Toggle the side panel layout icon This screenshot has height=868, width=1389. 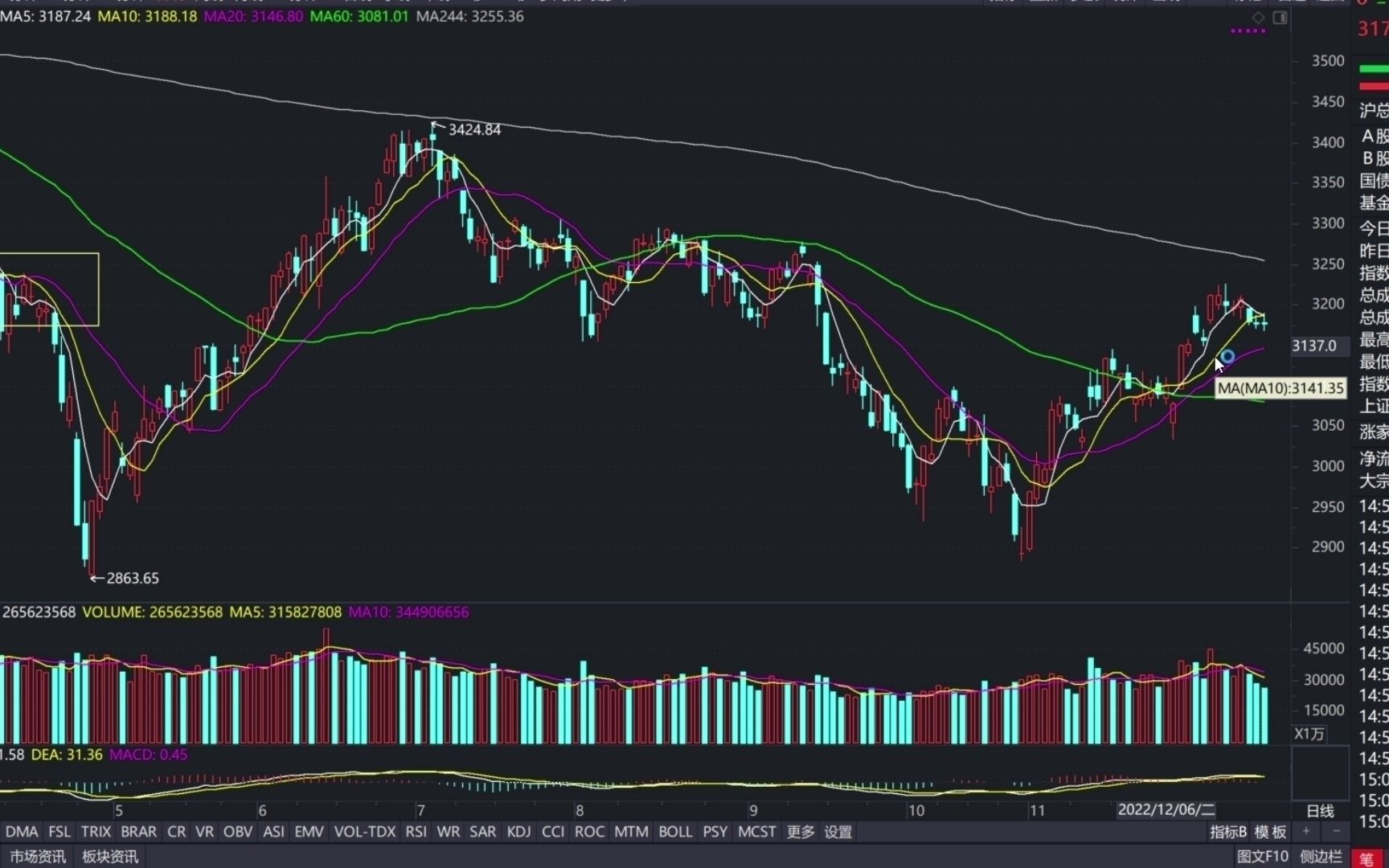1280,17
